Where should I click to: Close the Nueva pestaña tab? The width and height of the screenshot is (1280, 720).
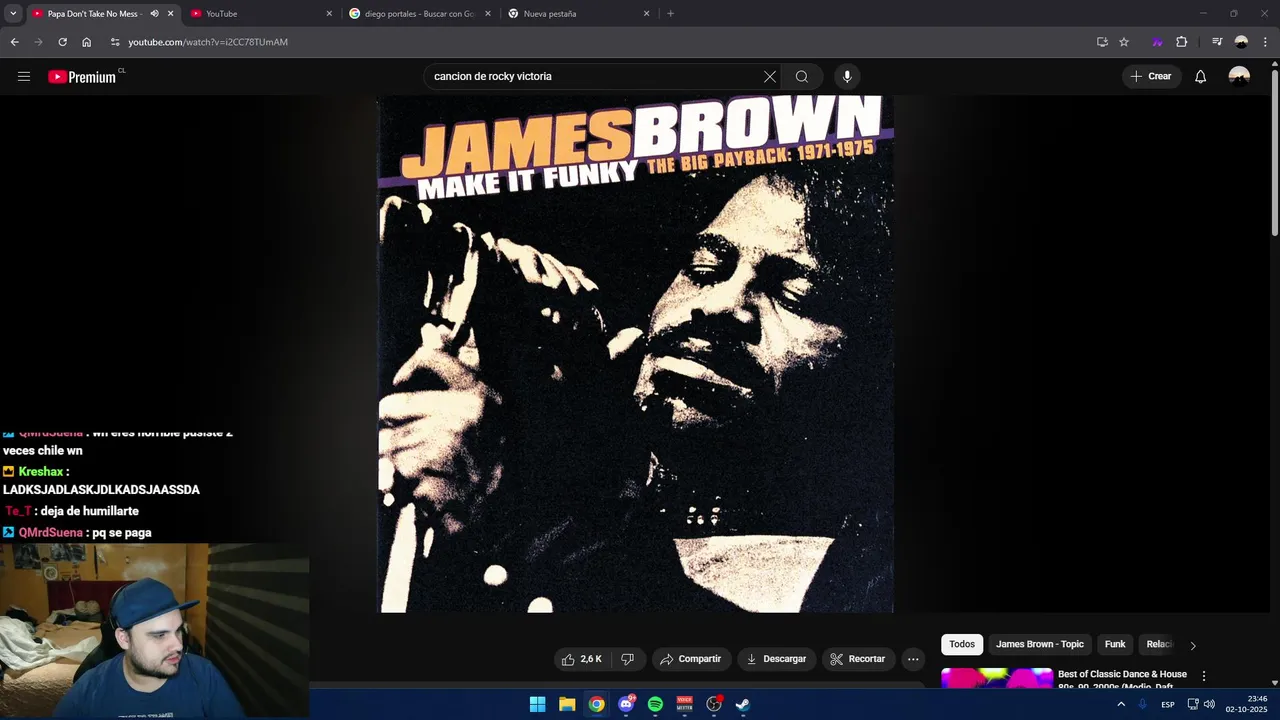pyautogui.click(x=646, y=14)
